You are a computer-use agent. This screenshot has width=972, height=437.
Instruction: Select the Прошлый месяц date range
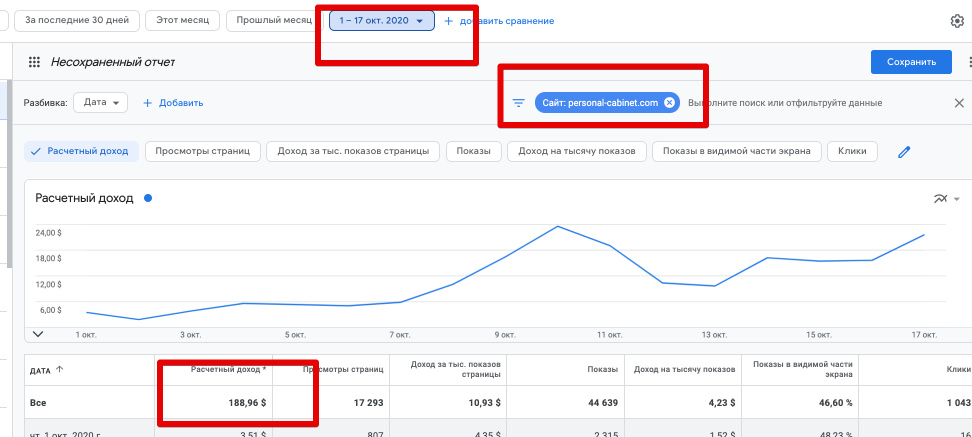coord(273,20)
